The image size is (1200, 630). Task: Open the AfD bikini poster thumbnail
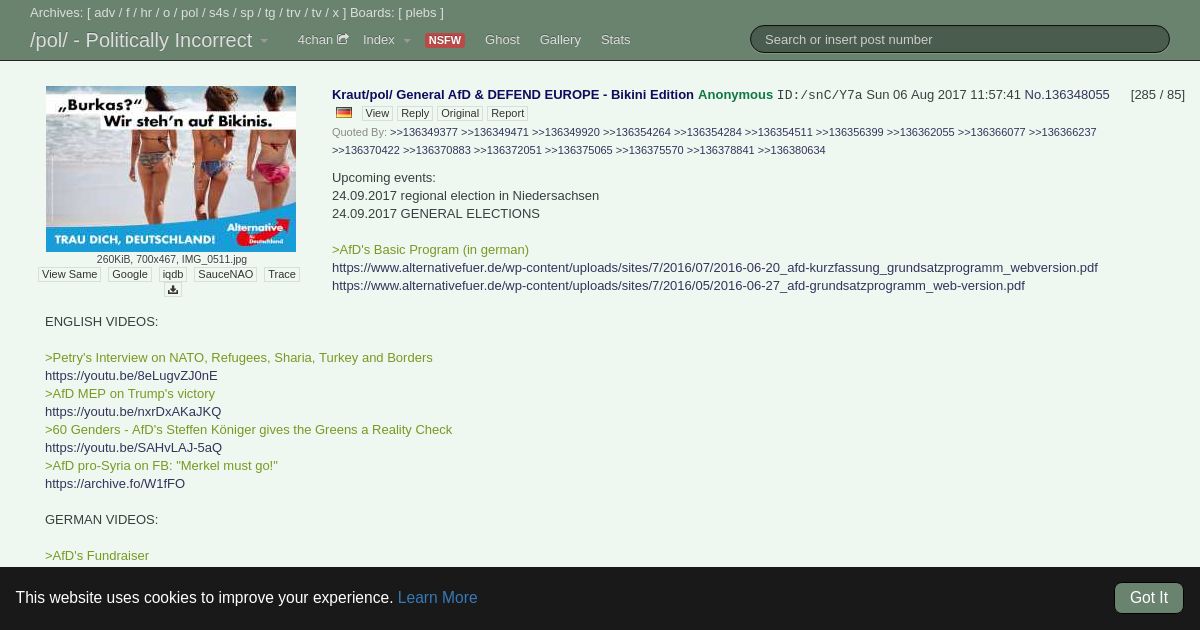(171, 169)
